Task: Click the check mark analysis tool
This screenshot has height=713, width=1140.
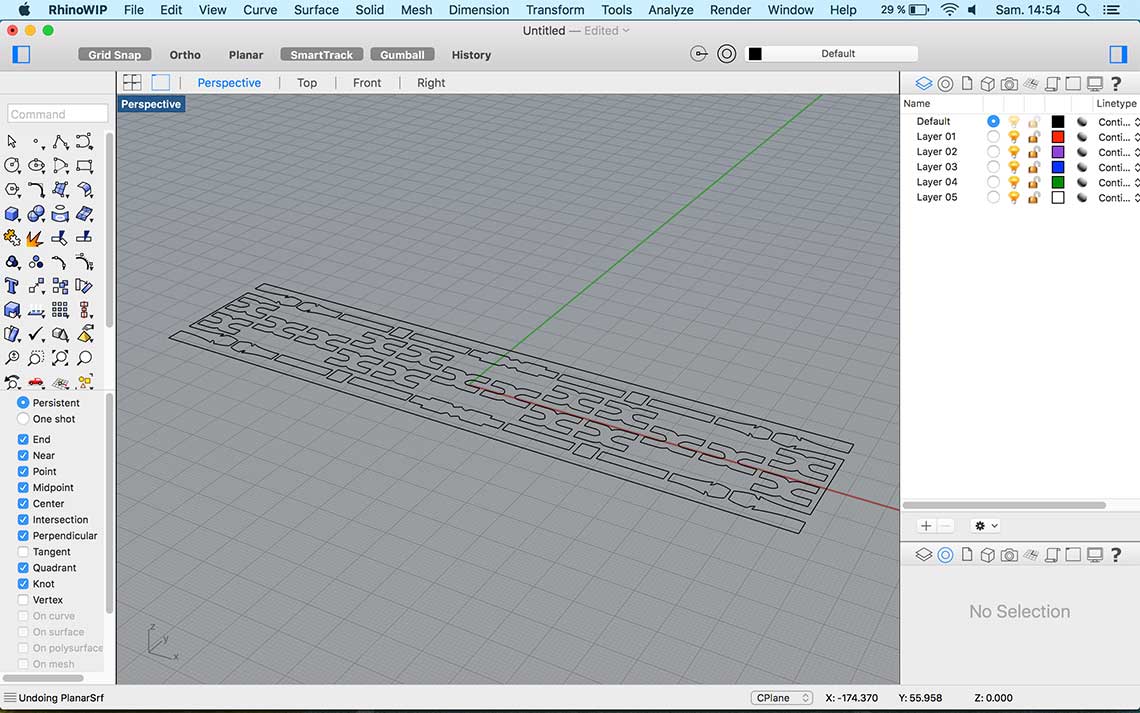Action: [36, 334]
